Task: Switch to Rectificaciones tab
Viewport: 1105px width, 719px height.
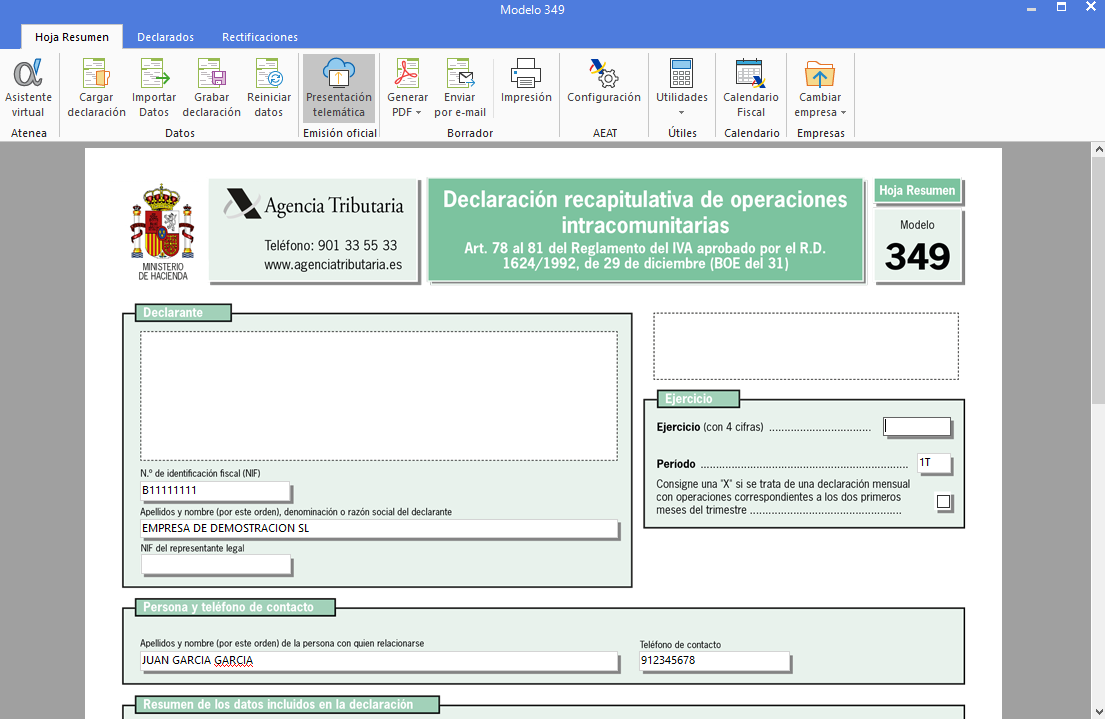Action: (260, 37)
